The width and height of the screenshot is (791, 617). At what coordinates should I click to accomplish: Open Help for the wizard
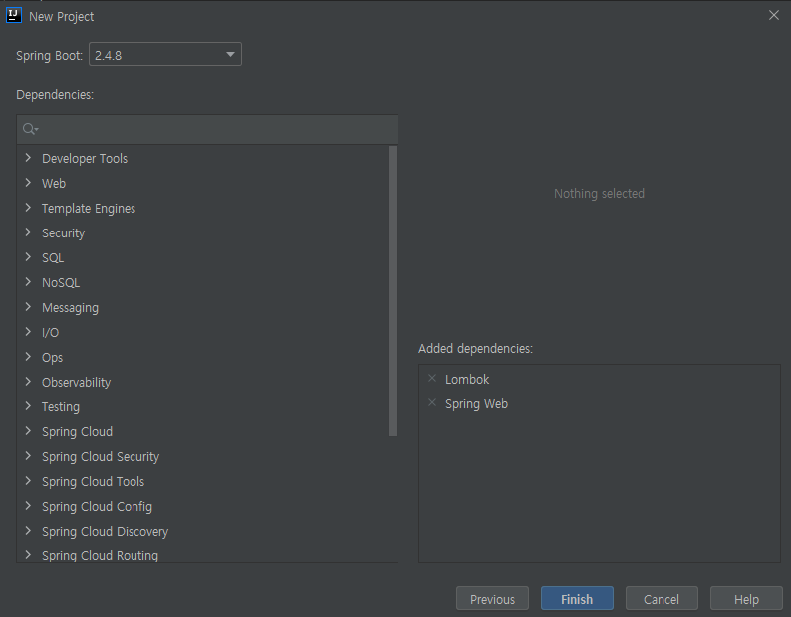tap(746, 599)
